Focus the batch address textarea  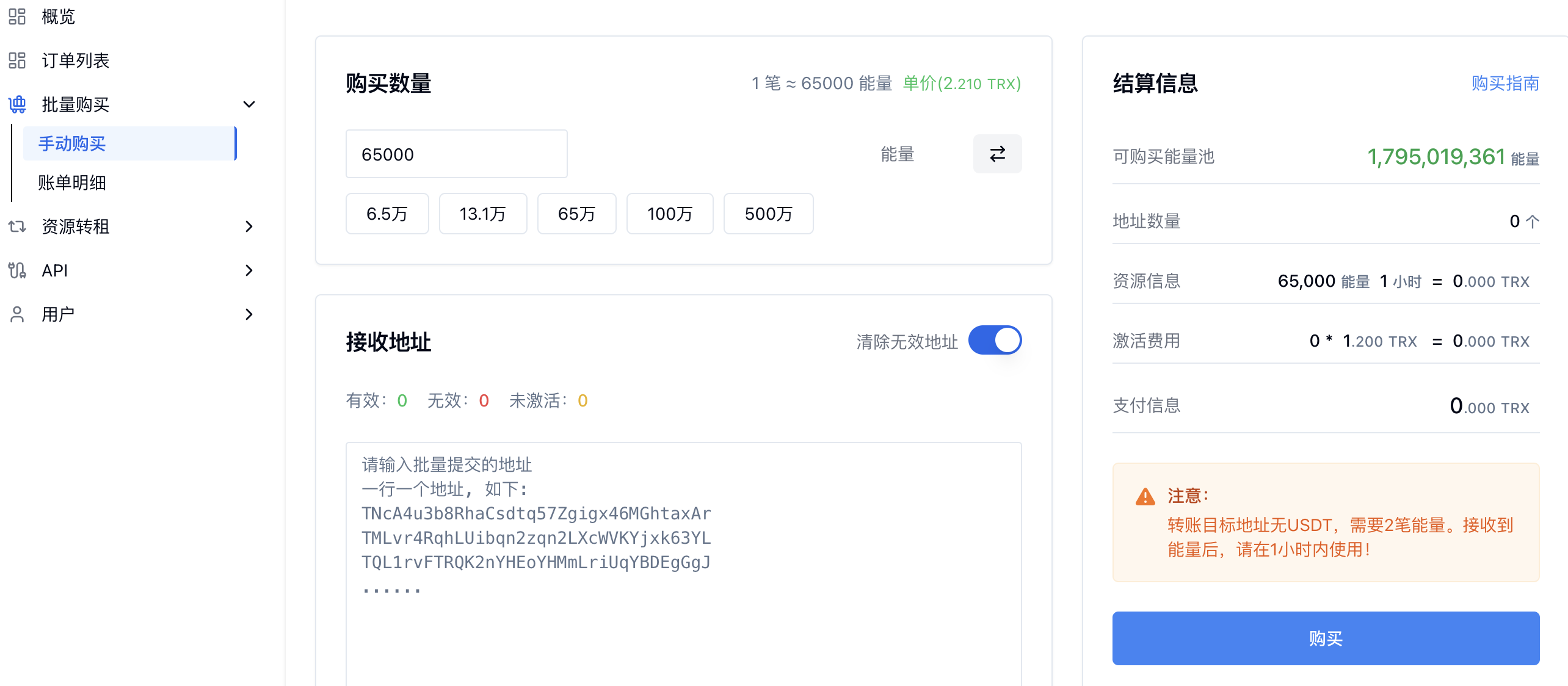[x=684, y=564]
